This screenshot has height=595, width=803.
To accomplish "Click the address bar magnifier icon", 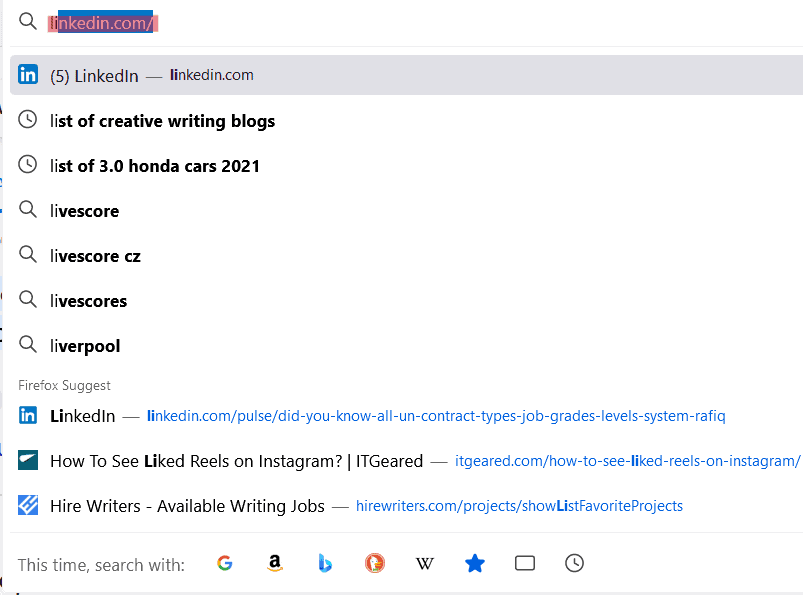I will tap(28, 22).
